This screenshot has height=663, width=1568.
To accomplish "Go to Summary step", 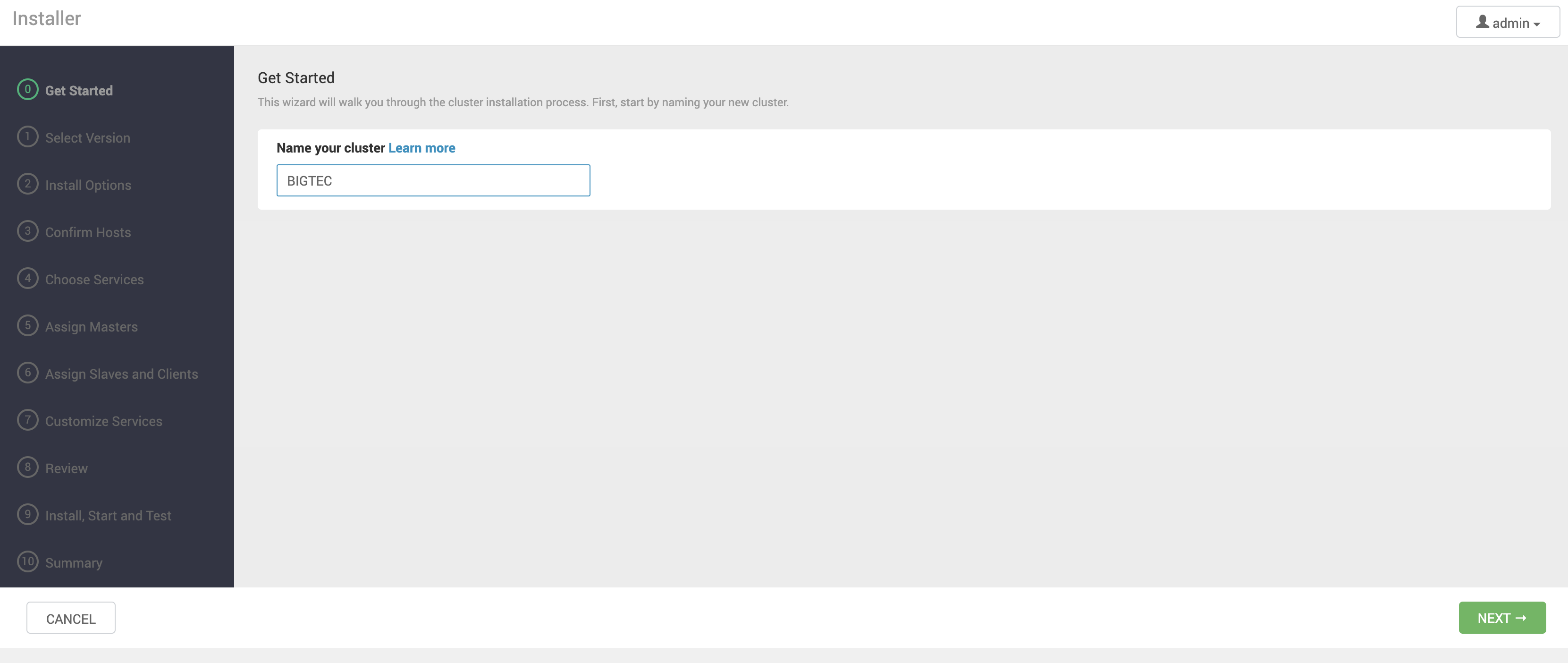I will click(x=74, y=563).
